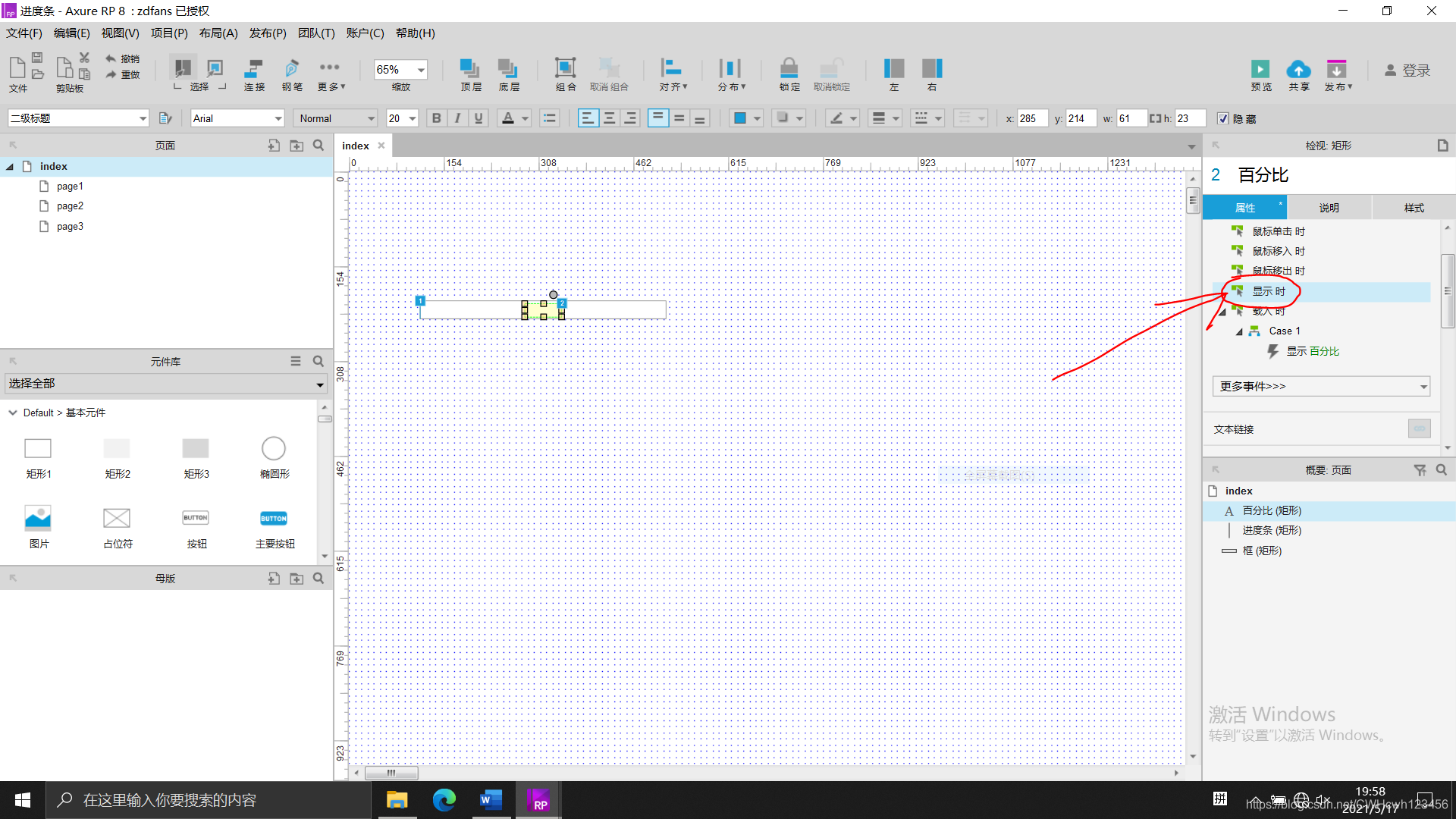1456x819 pixels.
Task: Select the Connector (连接) tool
Action: 254,68
